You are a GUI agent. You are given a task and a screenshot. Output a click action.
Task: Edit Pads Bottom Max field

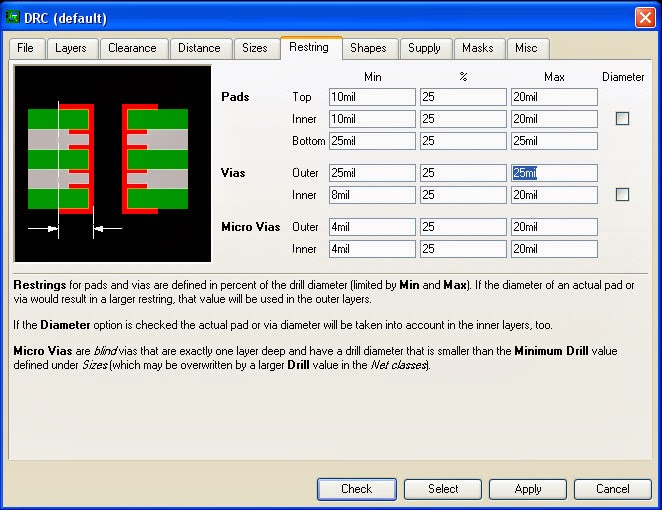(554, 141)
